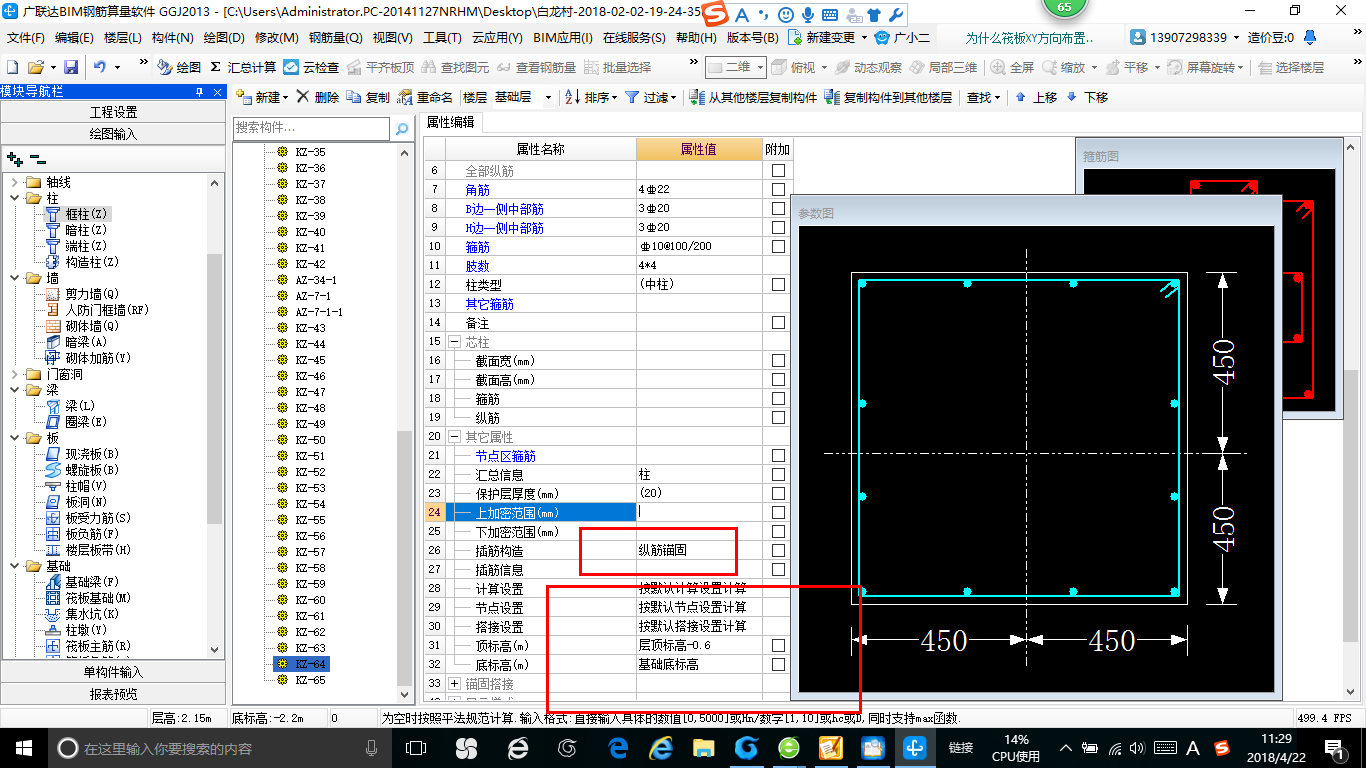Open the 工具(T) menu
This screenshot has width=1366, height=768.
tap(441, 37)
